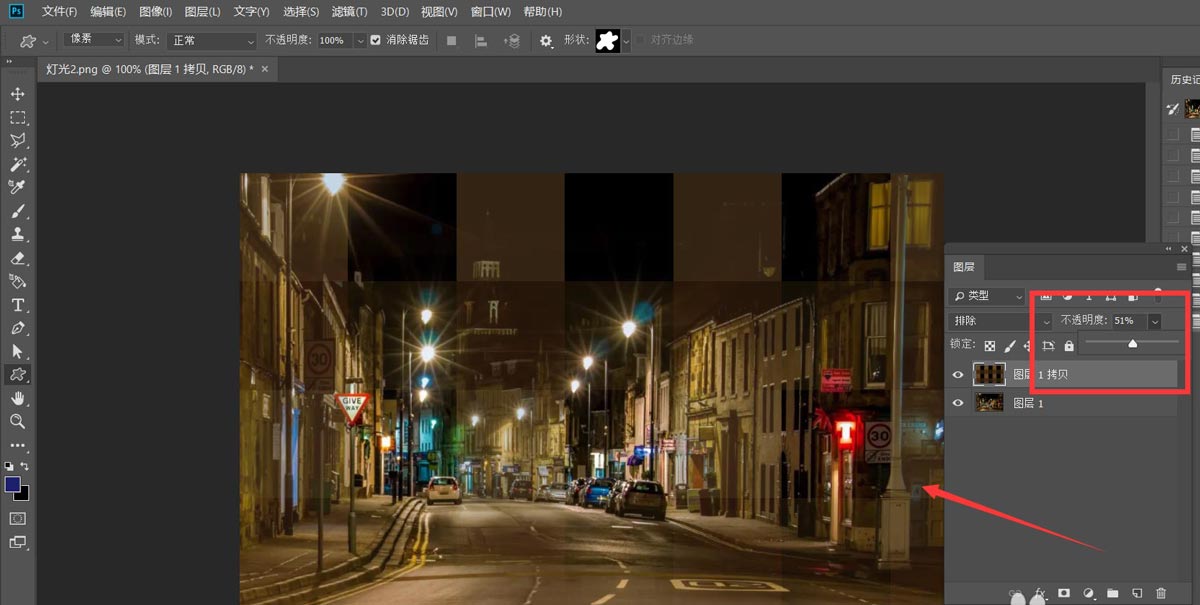This screenshot has width=1200, height=605.
Task: Add a layer mask
Action: 1064,594
